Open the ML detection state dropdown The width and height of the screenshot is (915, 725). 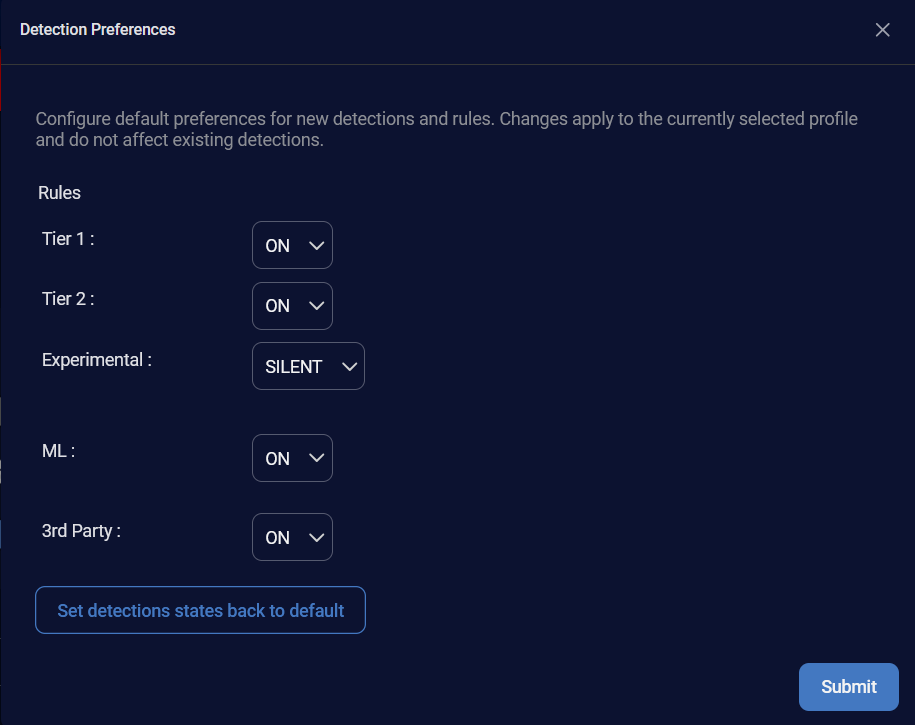pos(292,458)
